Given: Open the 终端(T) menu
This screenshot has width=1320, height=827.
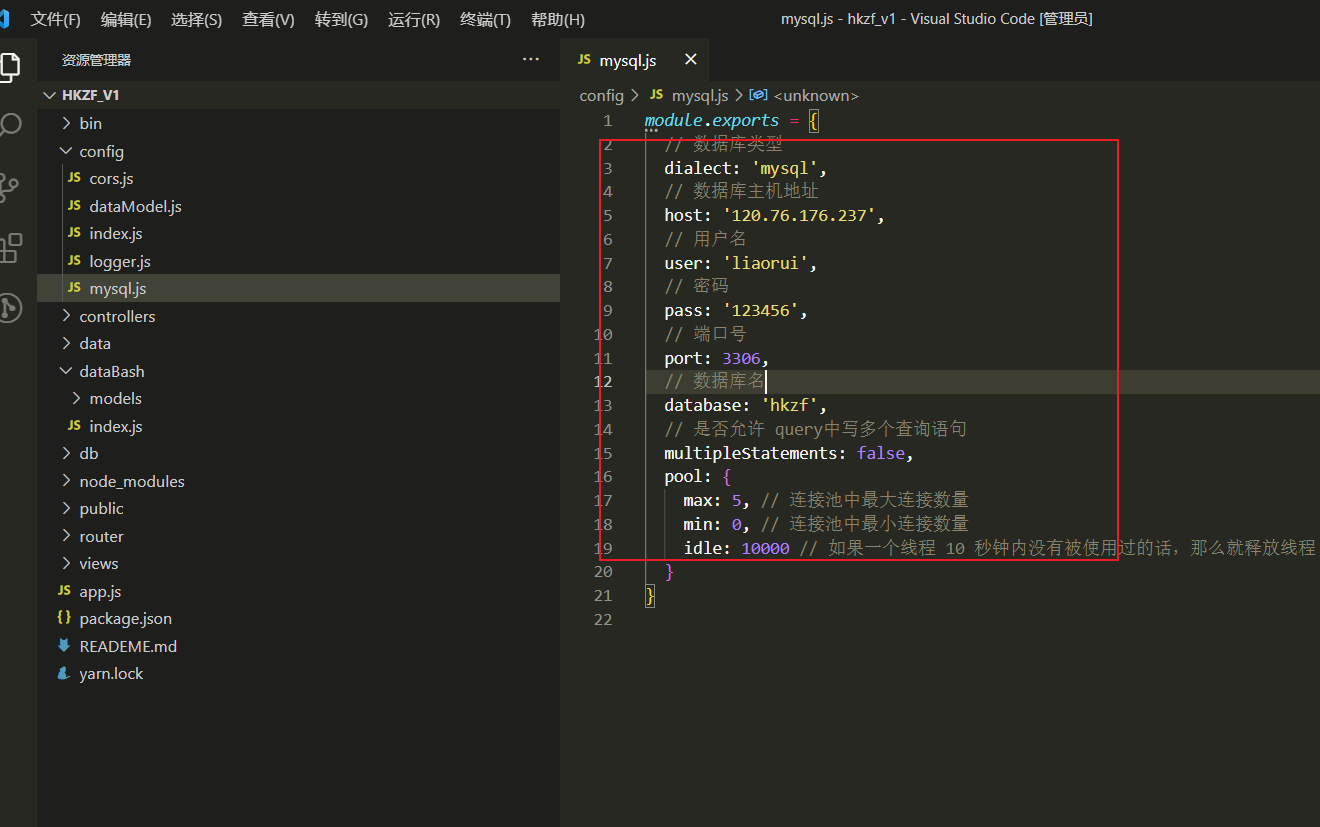Looking at the screenshot, I should pos(485,20).
